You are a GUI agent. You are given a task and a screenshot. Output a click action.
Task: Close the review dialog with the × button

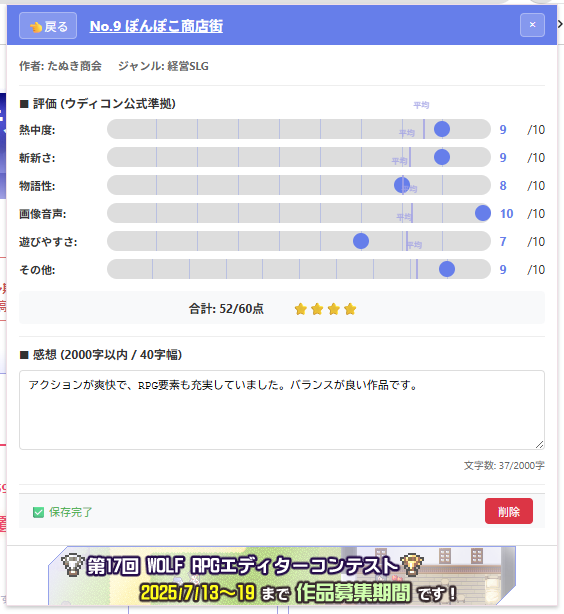532,25
